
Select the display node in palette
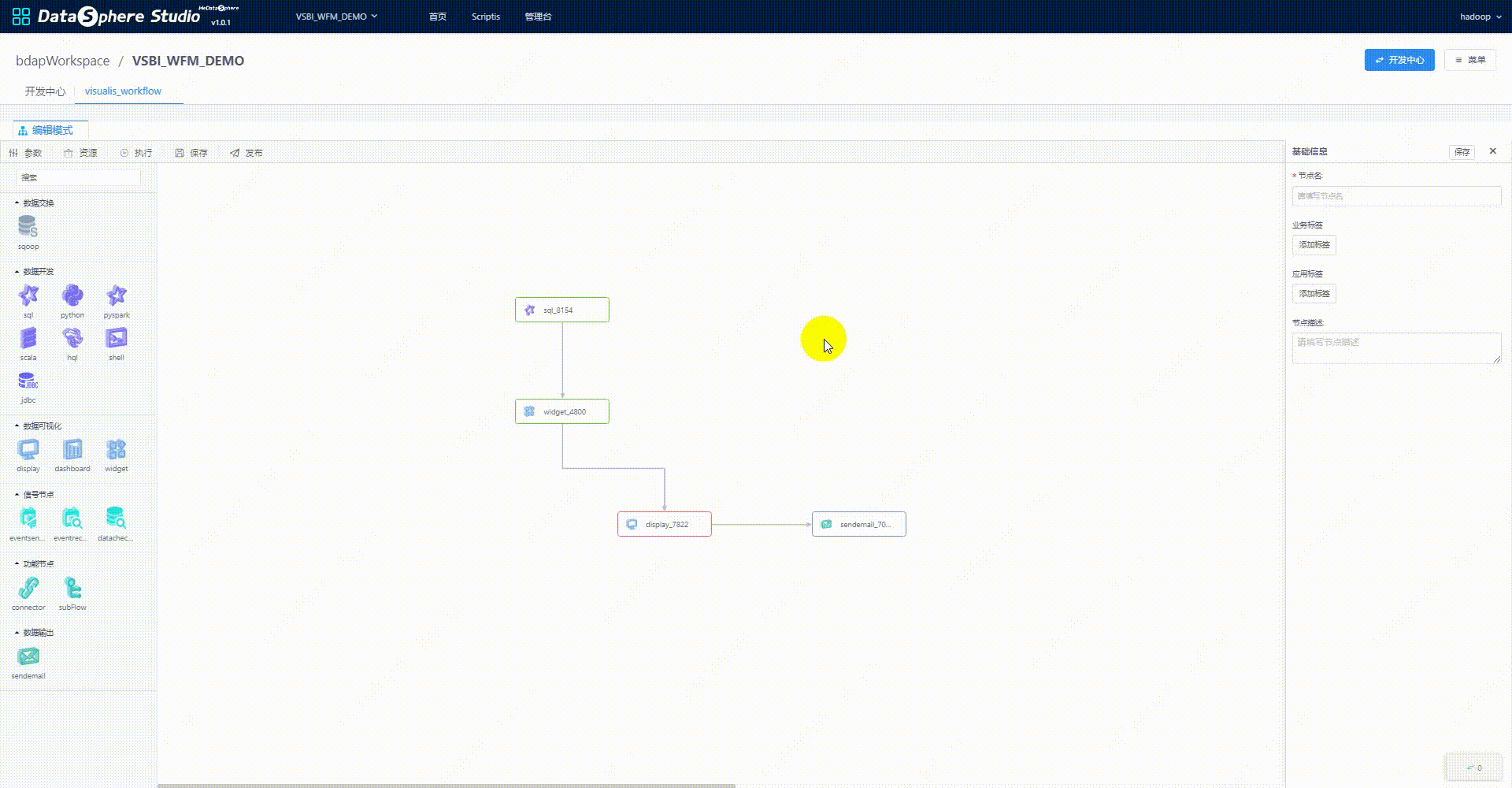tap(28, 450)
